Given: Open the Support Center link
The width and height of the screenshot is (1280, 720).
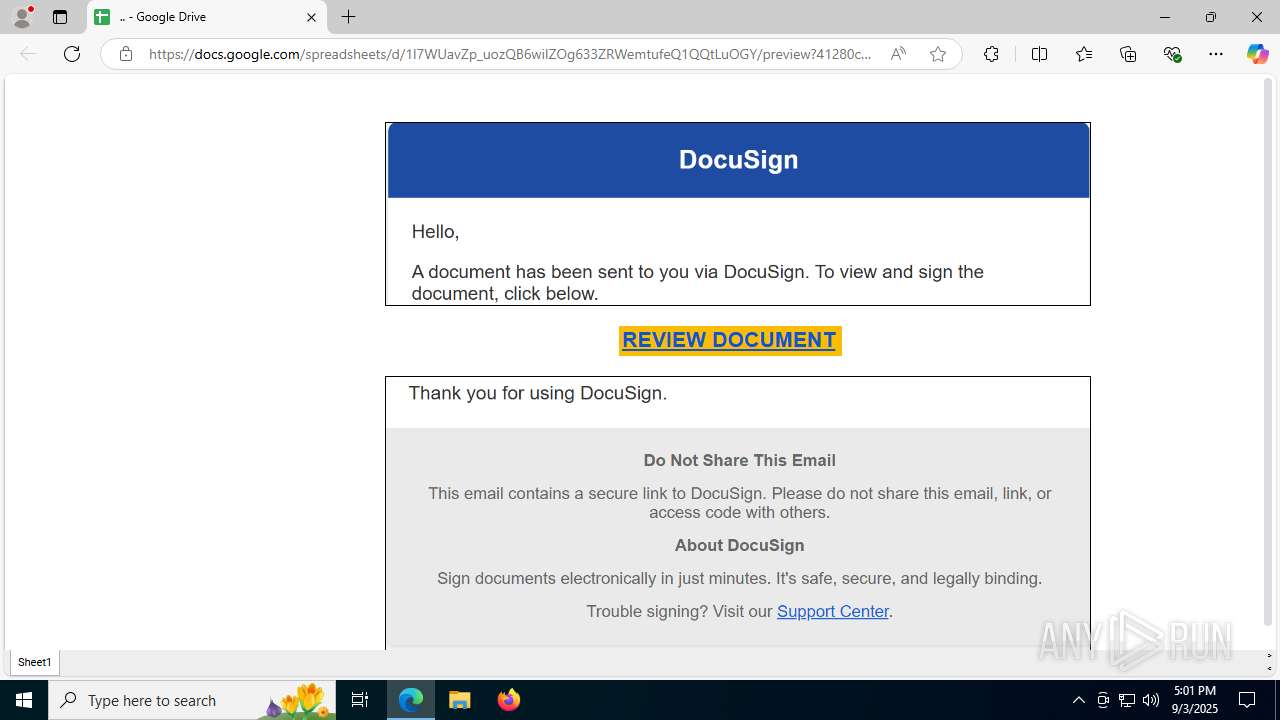Looking at the screenshot, I should 833,611.
